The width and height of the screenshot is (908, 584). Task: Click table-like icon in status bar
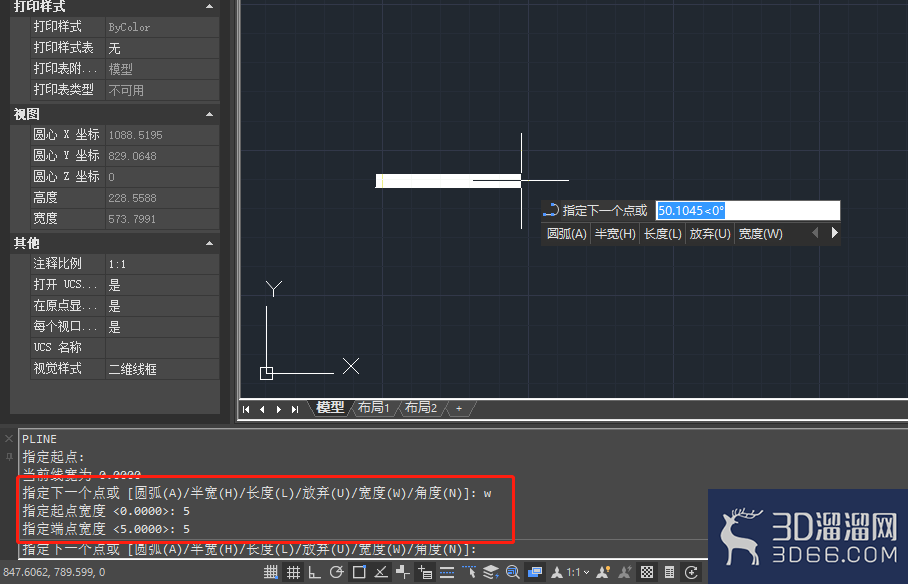click(x=669, y=572)
